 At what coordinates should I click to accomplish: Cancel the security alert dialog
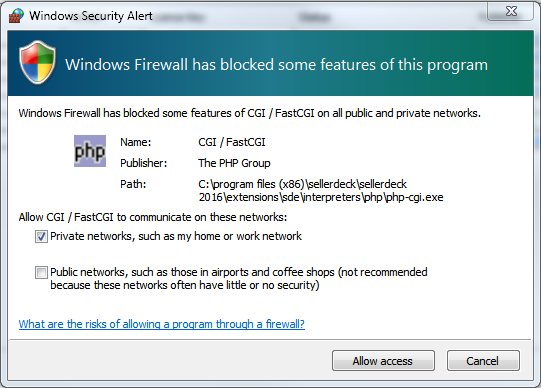tap(483, 361)
